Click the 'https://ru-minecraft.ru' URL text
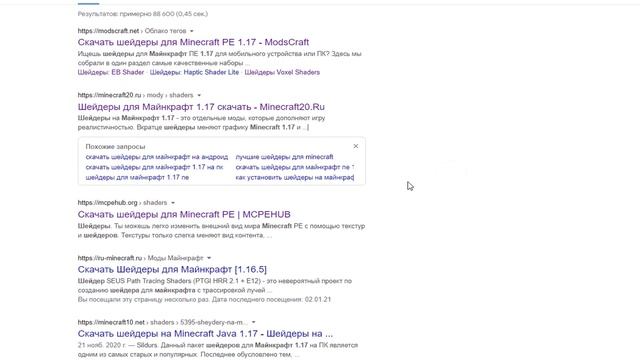 [110, 258]
